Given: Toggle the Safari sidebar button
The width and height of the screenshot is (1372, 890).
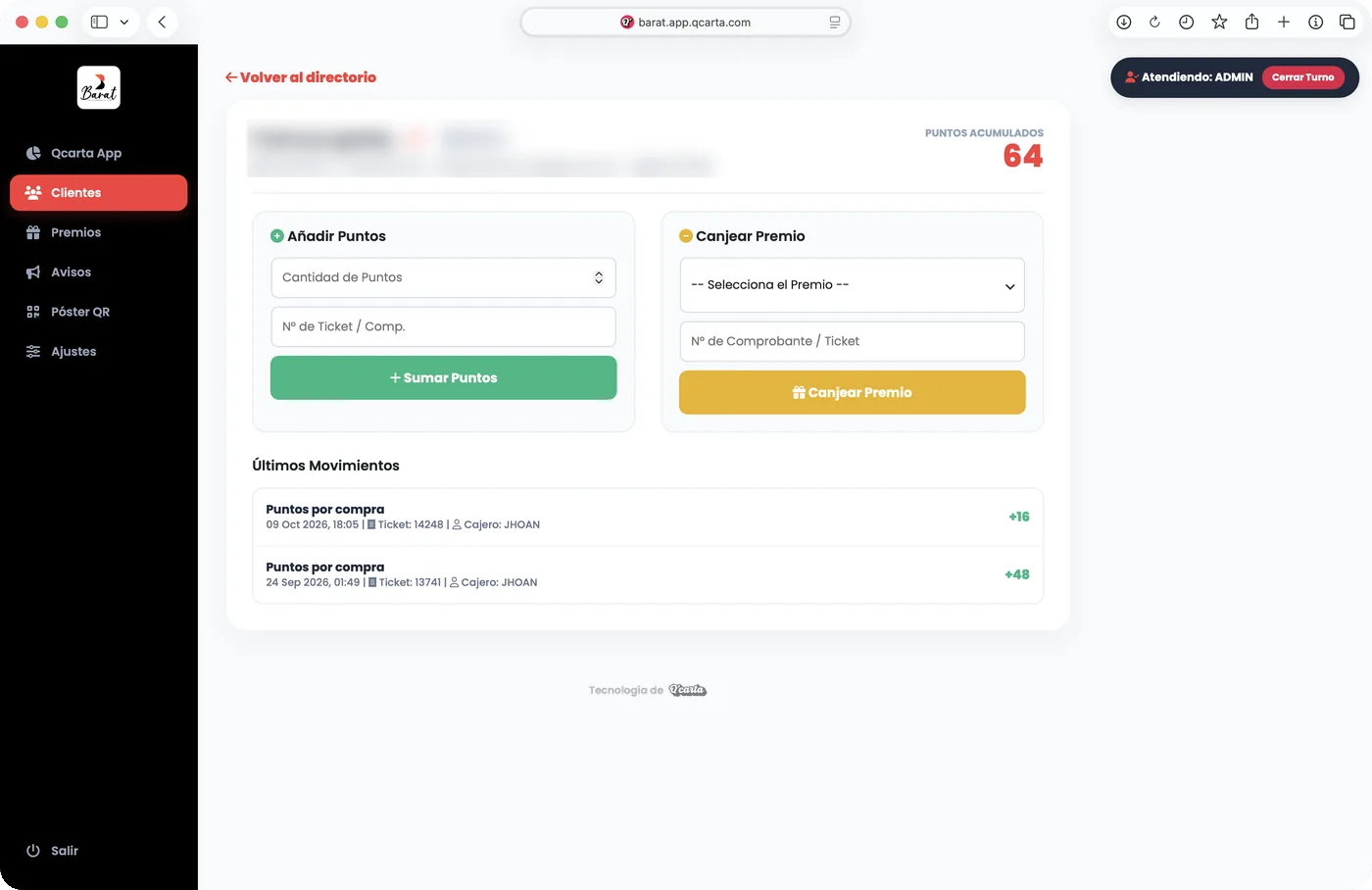Looking at the screenshot, I should [99, 22].
